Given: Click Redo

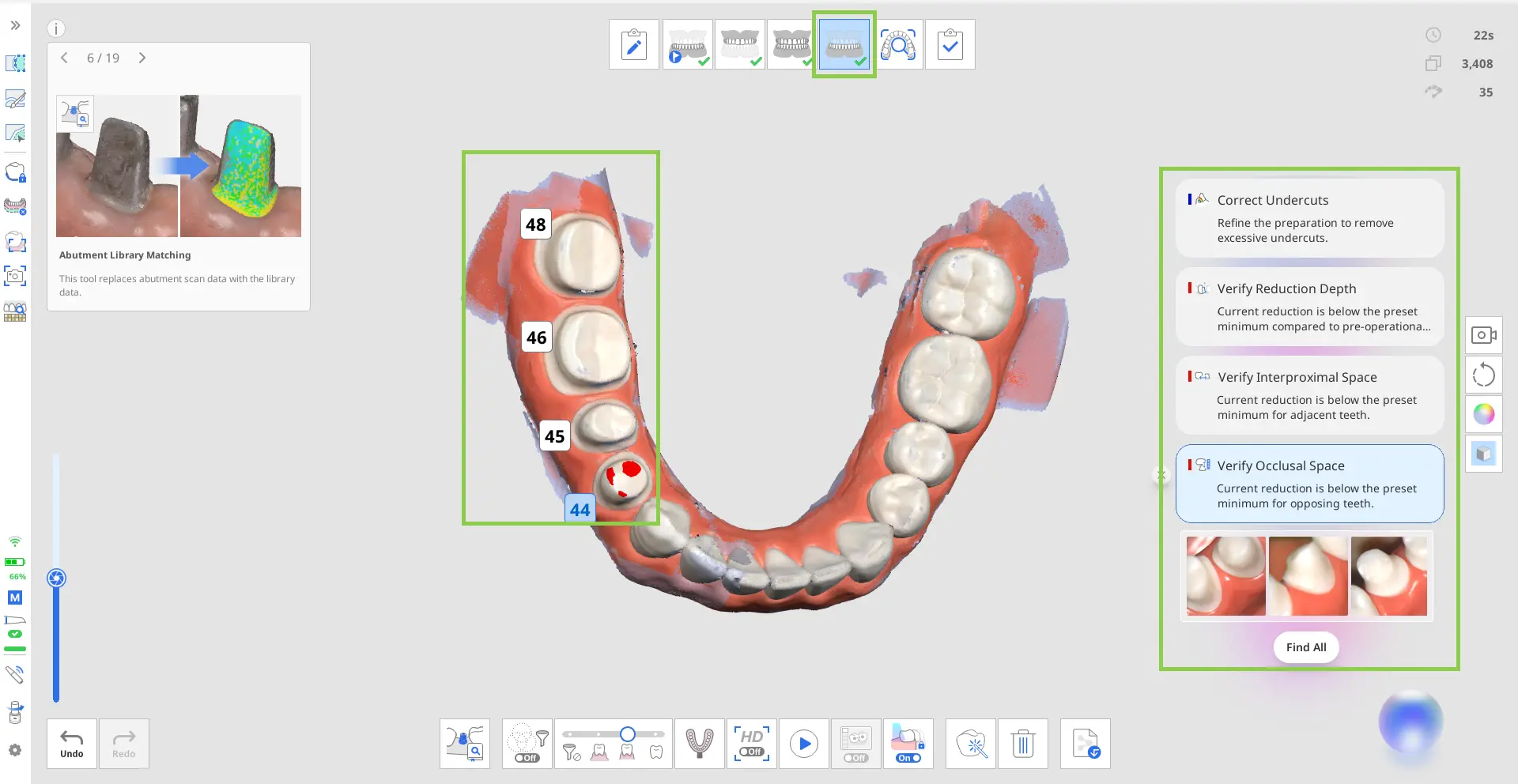Looking at the screenshot, I should click(x=124, y=744).
